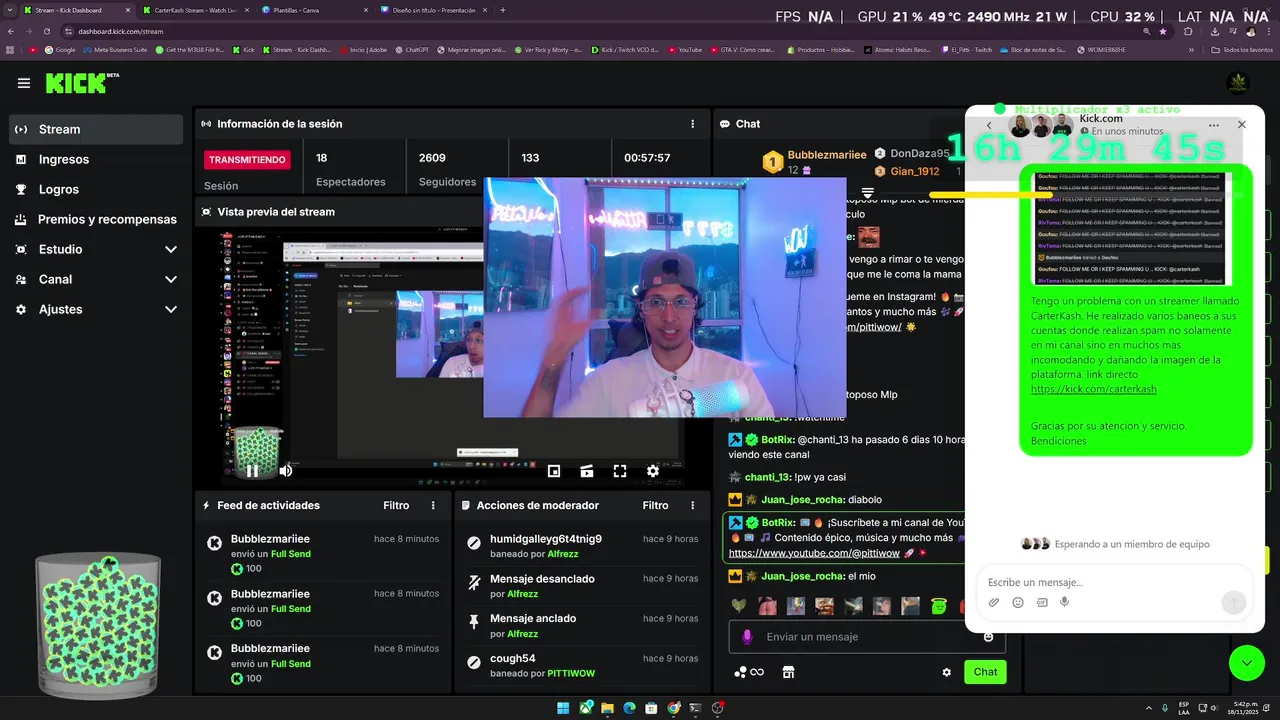The height and width of the screenshot is (720, 1280).
Task: Open Ingresos in the sidebar
Action: click(96, 159)
